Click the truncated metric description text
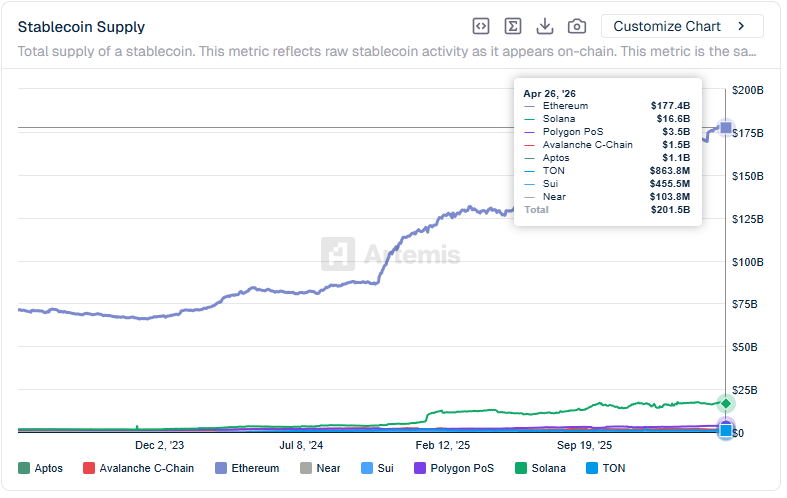Screen dimensions: 787x498 [387, 51]
